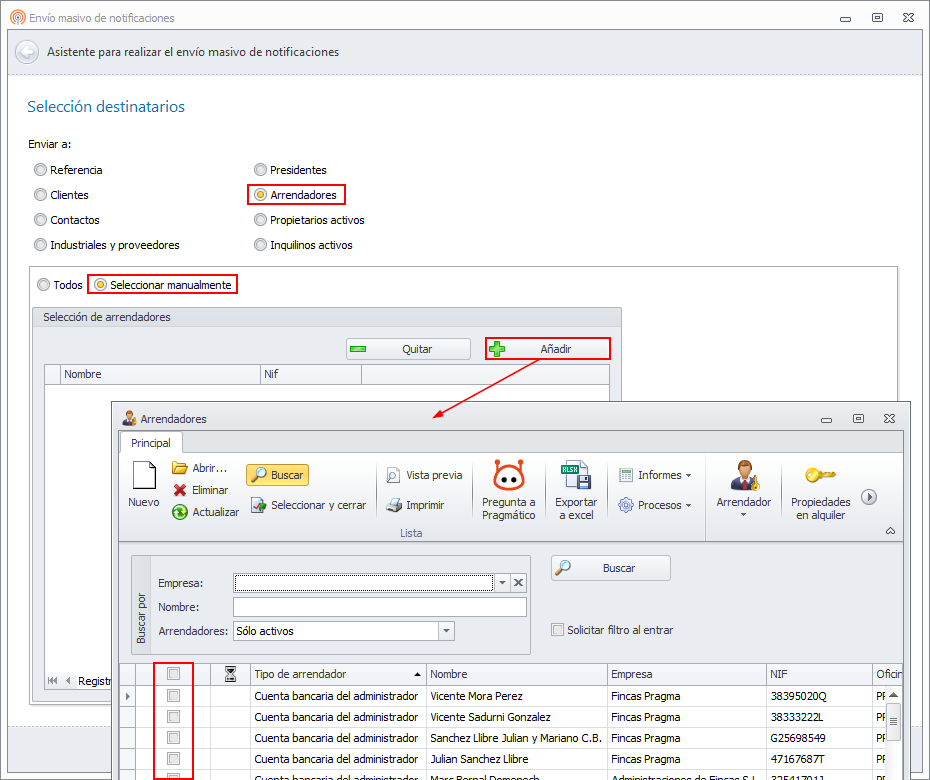Select the Arrendadores radio button
Screen dimensions: 930x780
click(260, 195)
